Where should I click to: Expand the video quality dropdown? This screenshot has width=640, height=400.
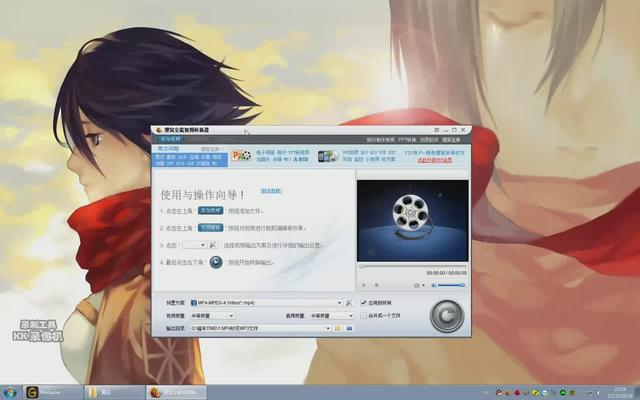click(x=212, y=316)
